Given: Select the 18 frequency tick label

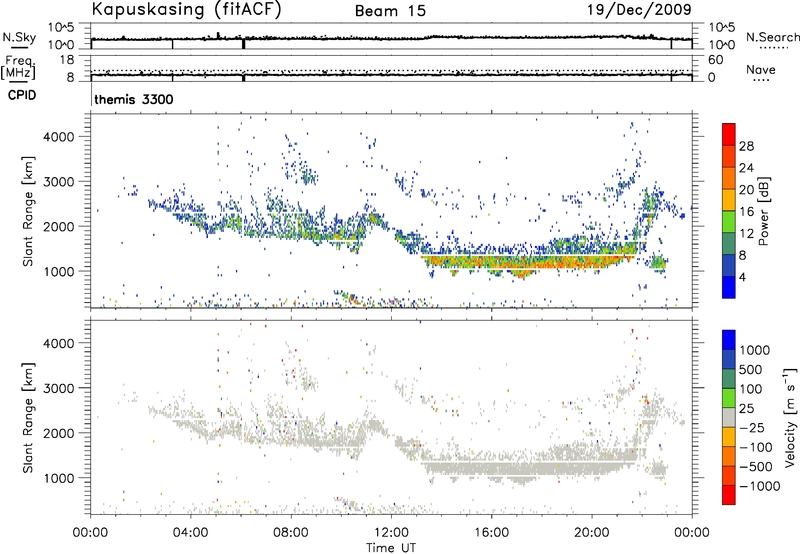Looking at the screenshot, I should tap(67, 60).
